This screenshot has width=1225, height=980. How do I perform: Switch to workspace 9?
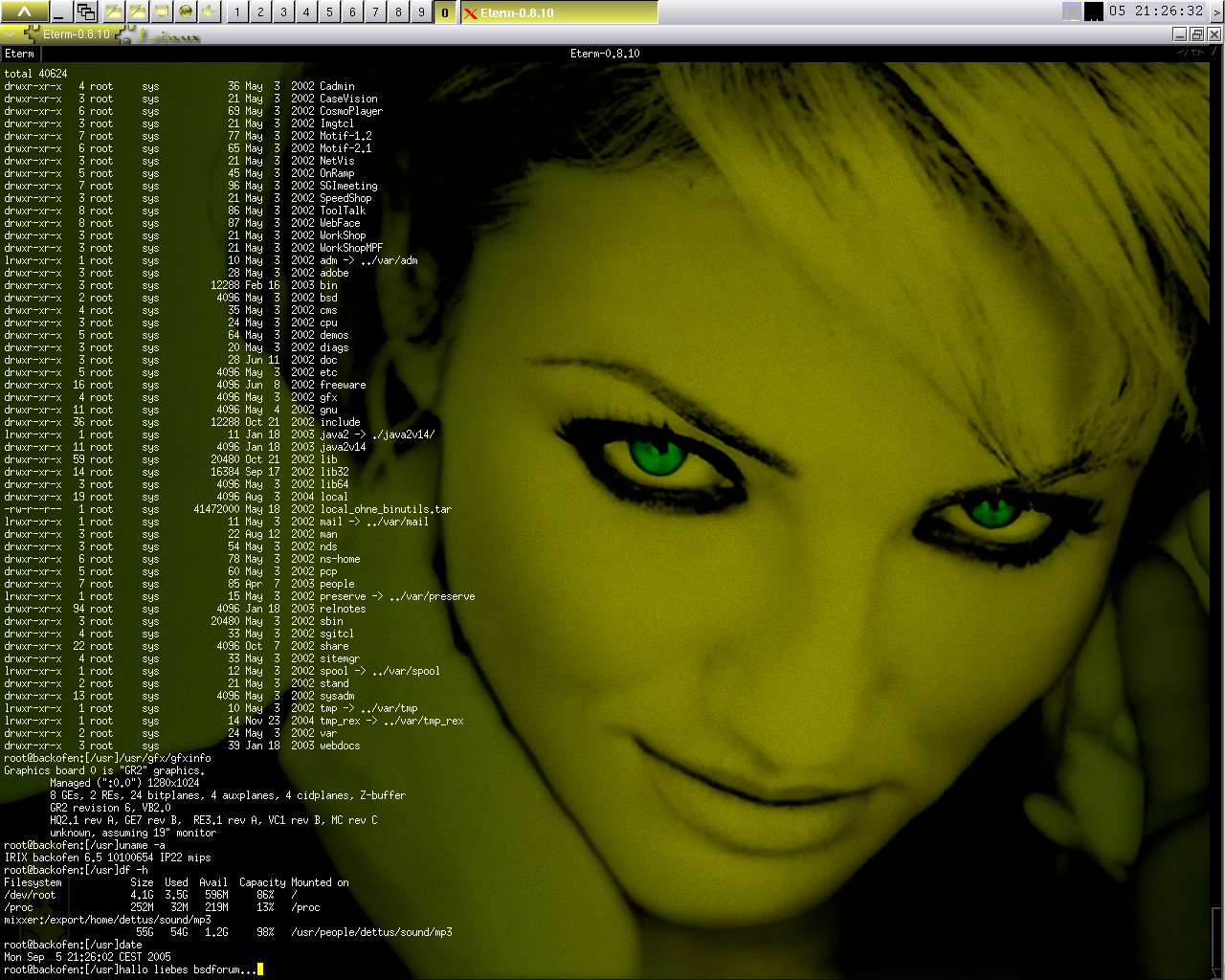(421, 11)
